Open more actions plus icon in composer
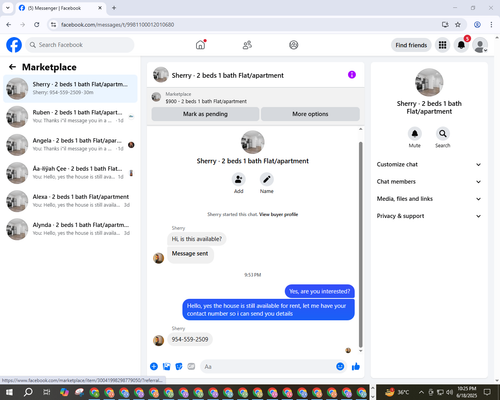500x400 pixels. click(x=154, y=367)
